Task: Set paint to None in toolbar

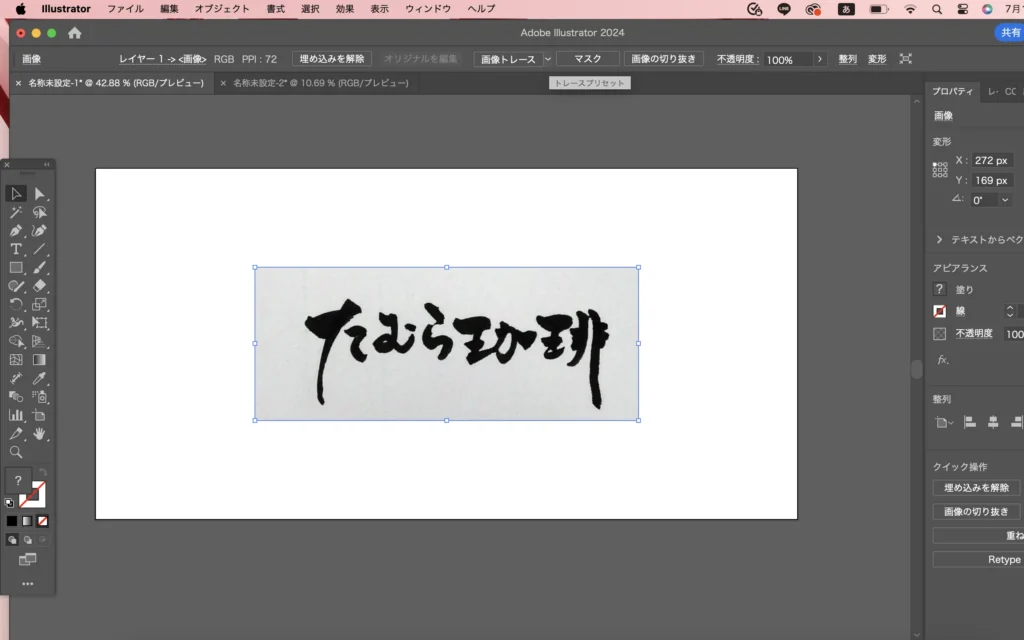Action: point(43,521)
